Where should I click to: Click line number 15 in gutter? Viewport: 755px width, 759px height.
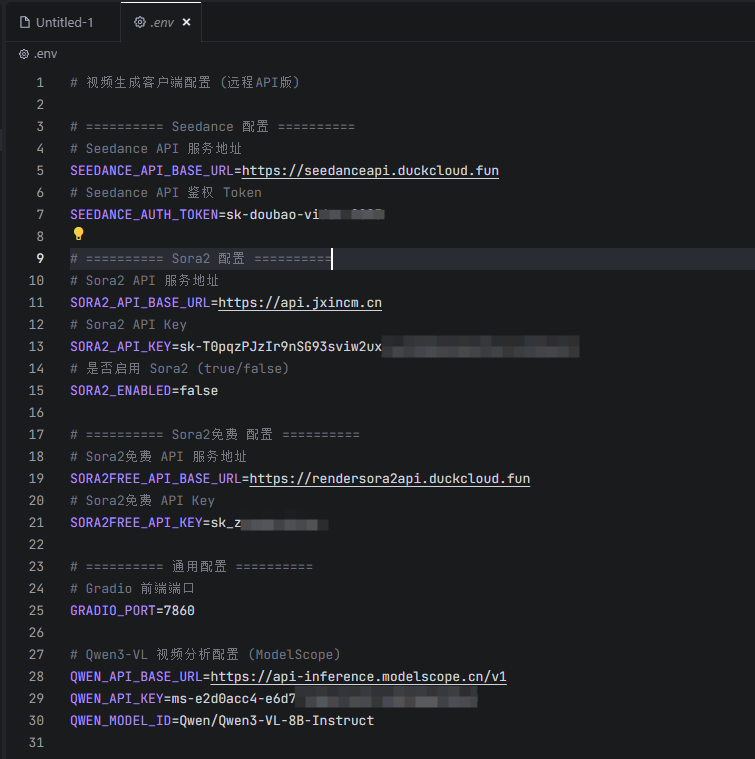coord(36,391)
